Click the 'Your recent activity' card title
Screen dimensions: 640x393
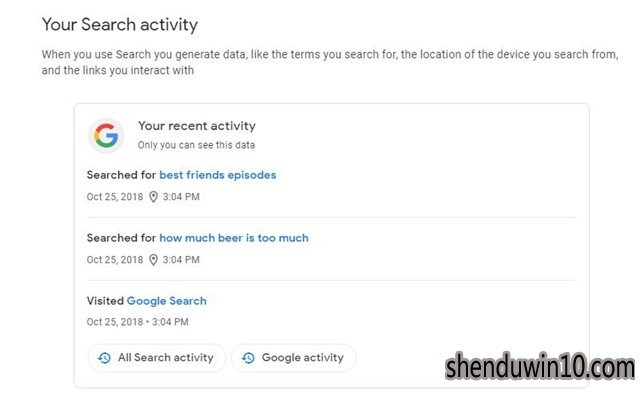pos(197,126)
